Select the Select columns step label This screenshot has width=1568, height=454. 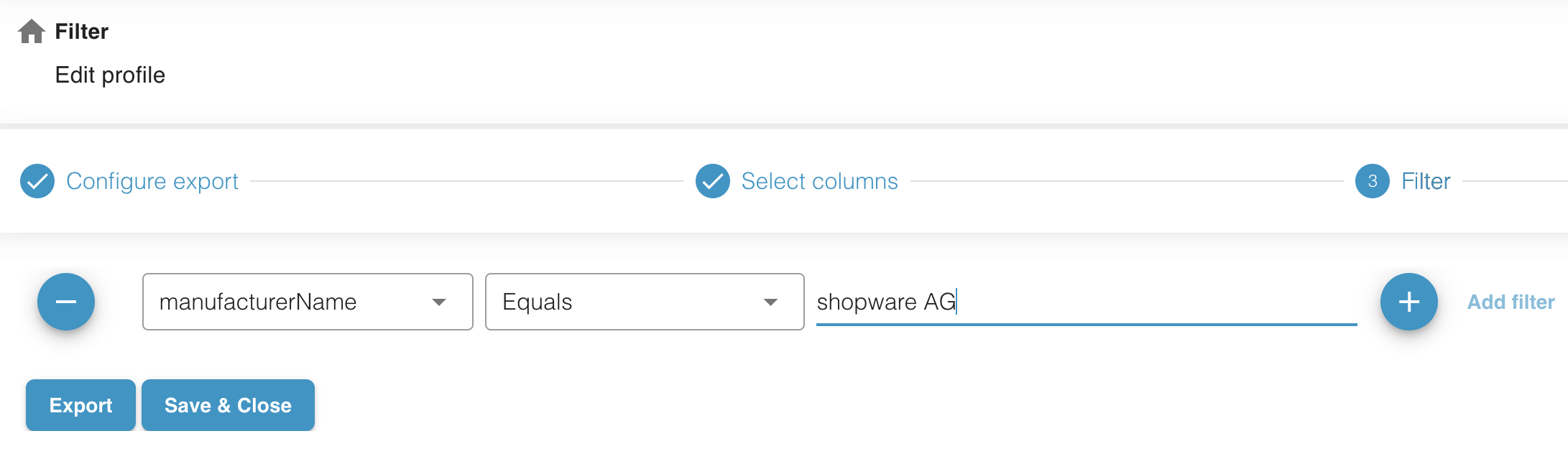pos(819,181)
